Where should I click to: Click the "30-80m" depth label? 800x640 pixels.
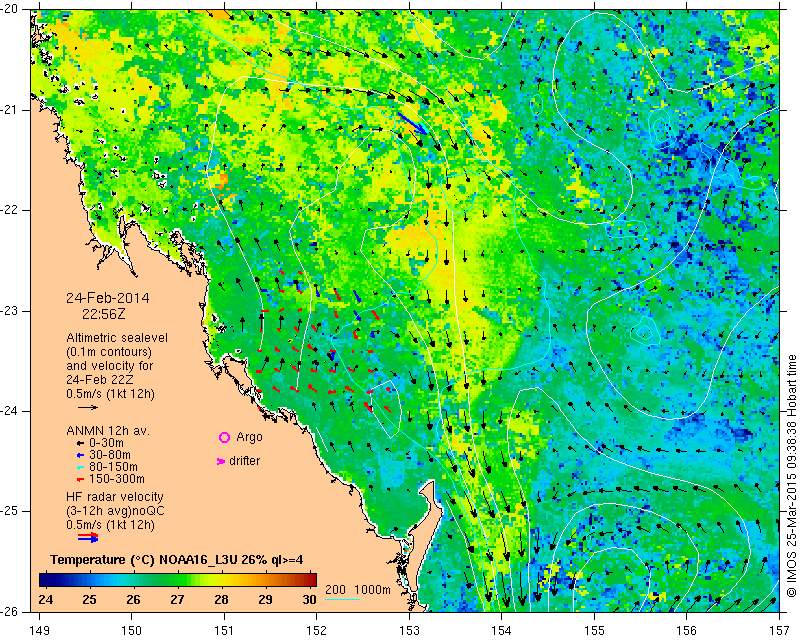tap(110, 455)
